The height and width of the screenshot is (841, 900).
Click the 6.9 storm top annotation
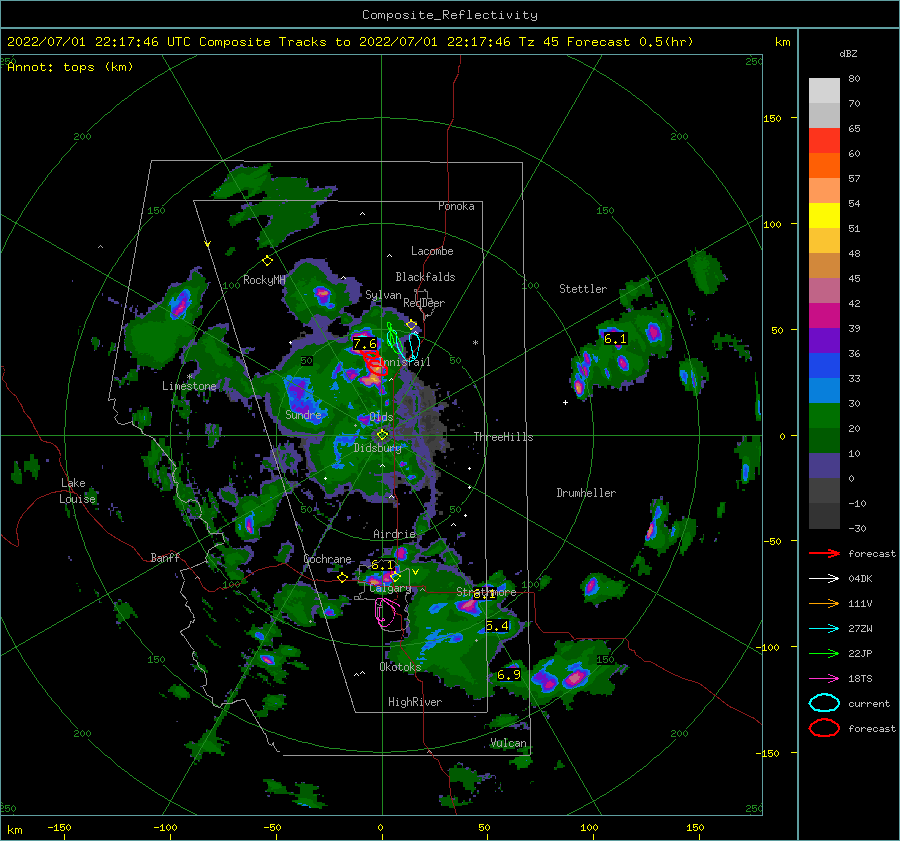pos(509,675)
